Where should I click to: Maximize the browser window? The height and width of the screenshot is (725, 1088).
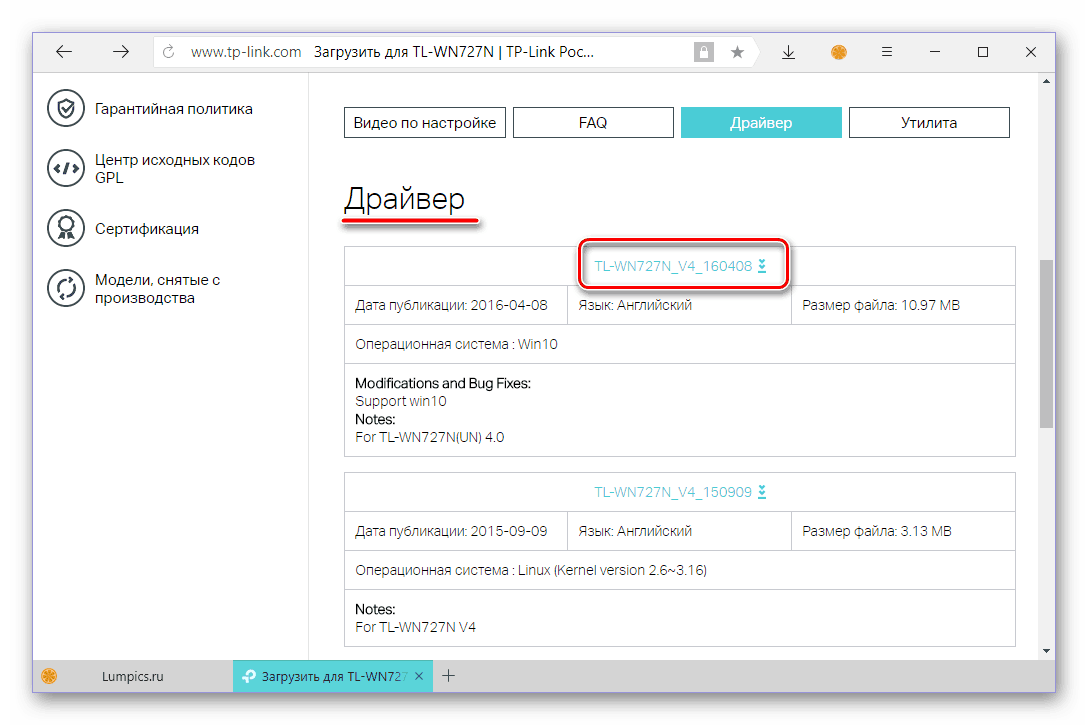tap(983, 52)
